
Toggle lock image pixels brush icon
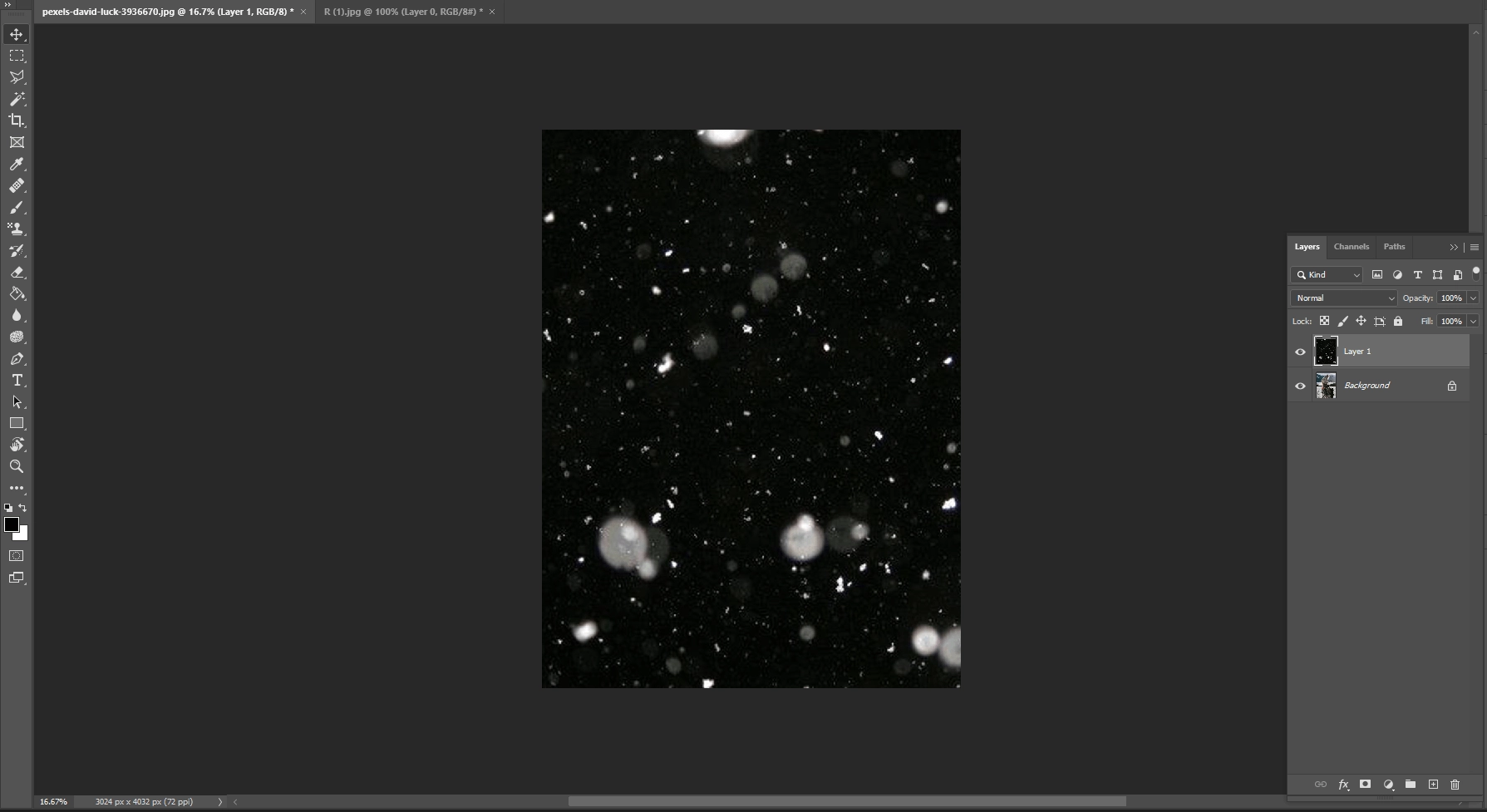point(1342,321)
